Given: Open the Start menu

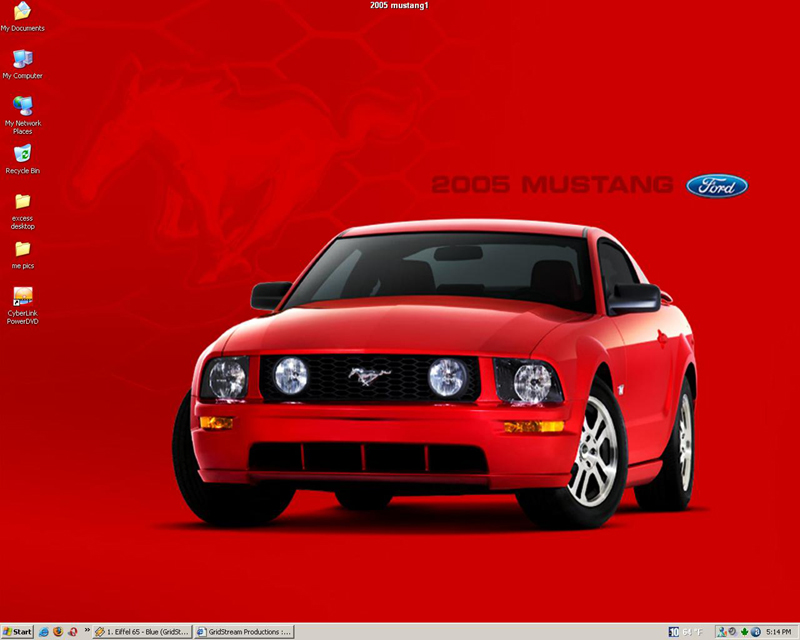Looking at the screenshot, I should [17, 632].
